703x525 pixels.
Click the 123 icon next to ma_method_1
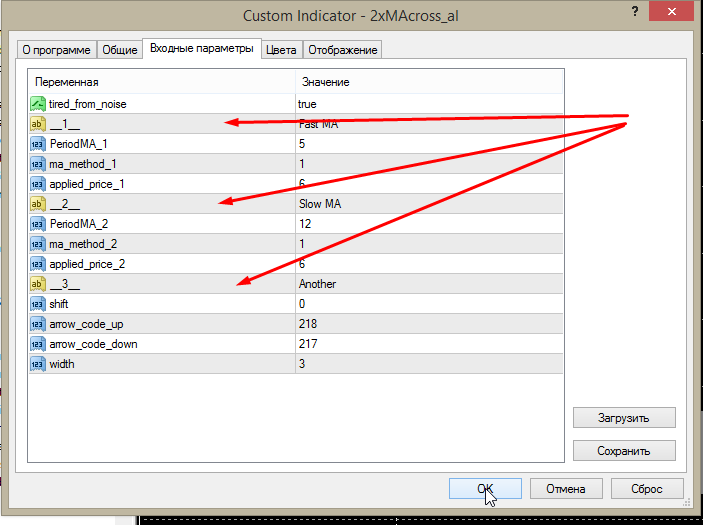click(38, 164)
